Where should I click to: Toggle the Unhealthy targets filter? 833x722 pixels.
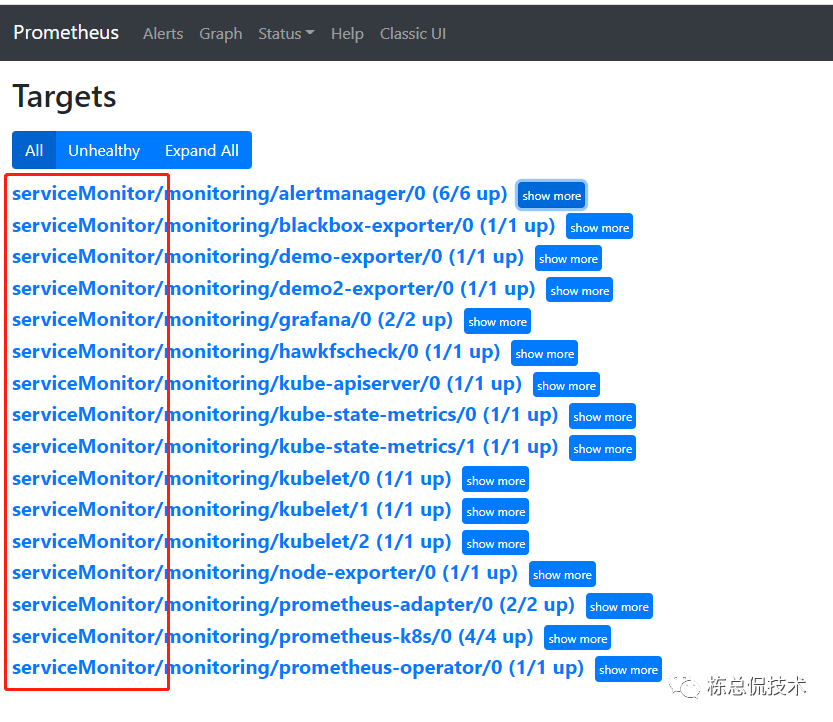point(103,150)
